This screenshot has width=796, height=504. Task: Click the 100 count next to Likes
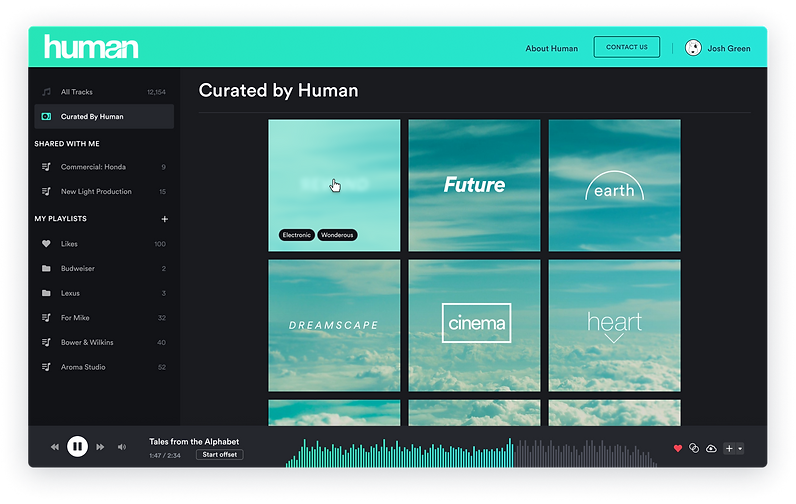point(160,244)
